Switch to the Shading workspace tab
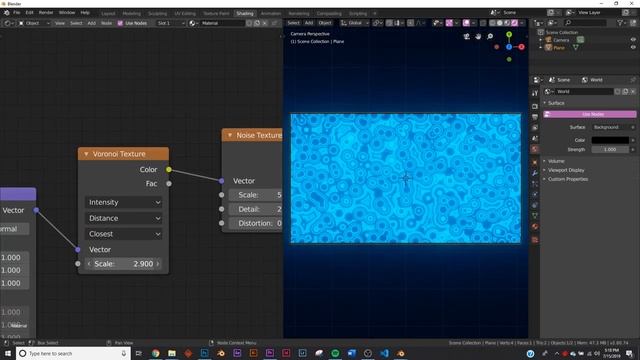Image resolution: width=640 pixels, height=360 pixels. [x=244, y=13]
